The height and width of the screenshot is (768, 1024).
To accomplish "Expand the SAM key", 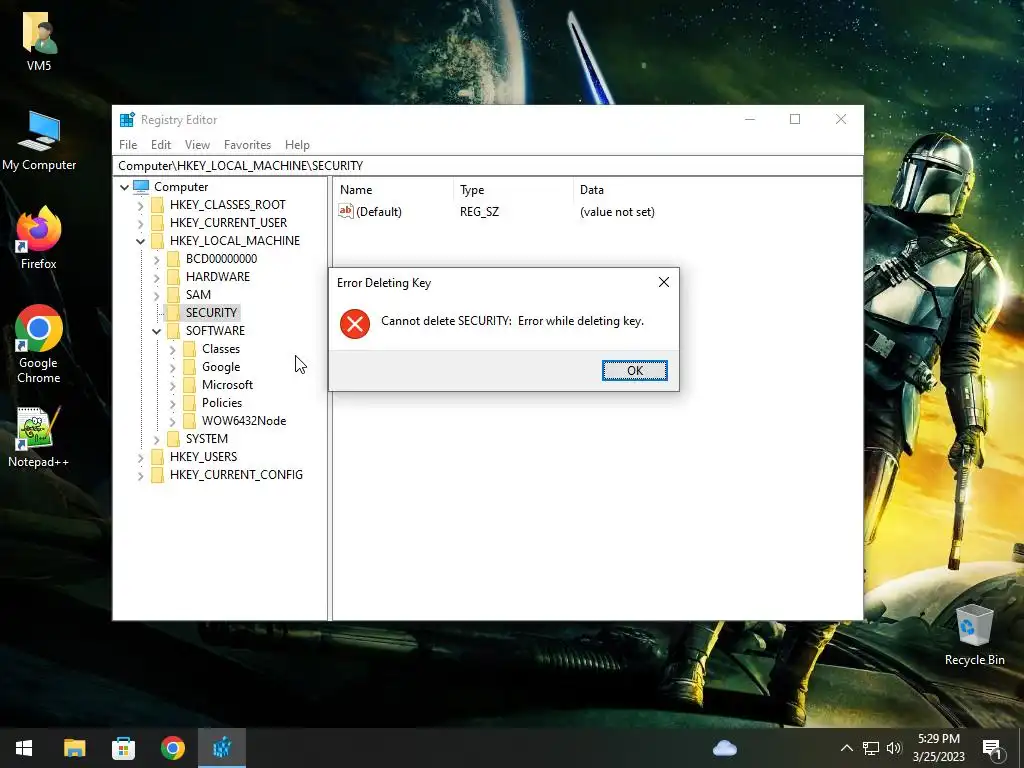I will (157, 296).
